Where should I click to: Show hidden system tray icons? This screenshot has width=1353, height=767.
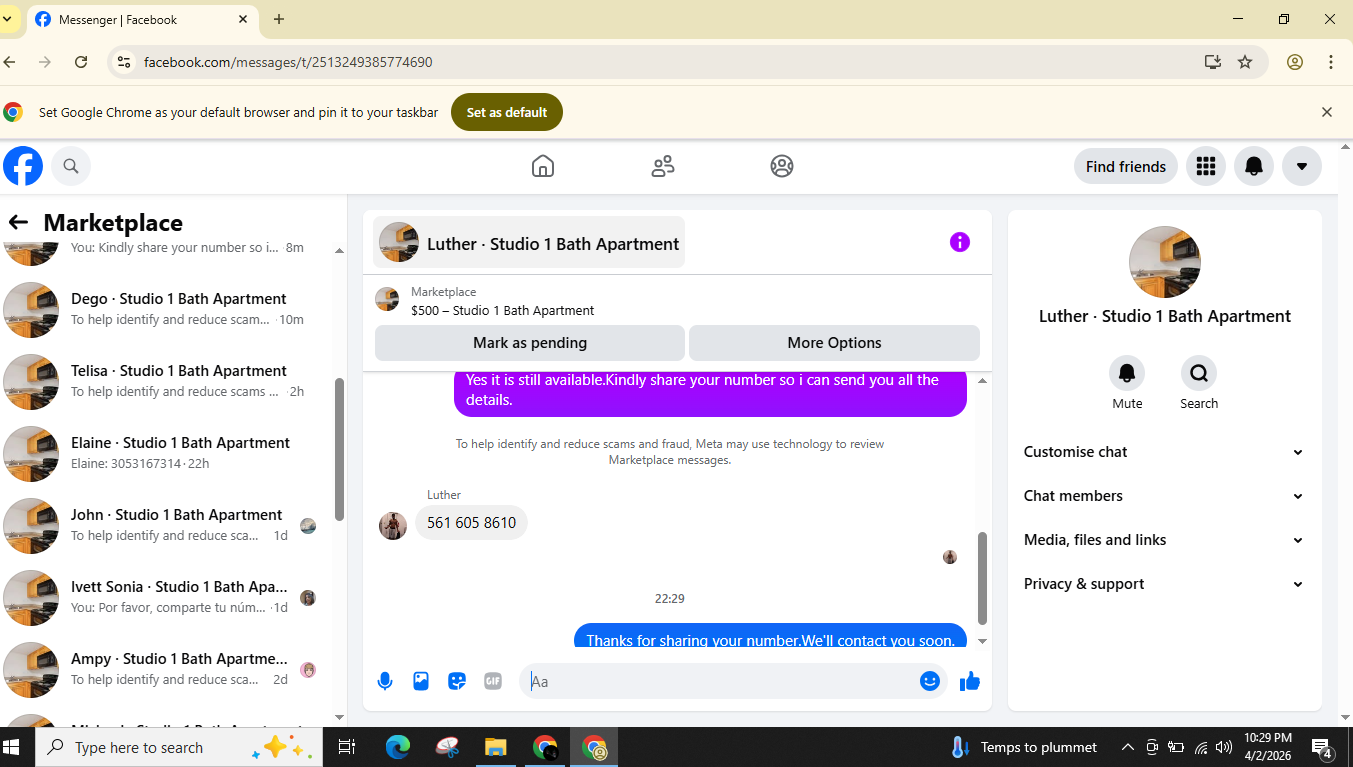coord(1128,747)
